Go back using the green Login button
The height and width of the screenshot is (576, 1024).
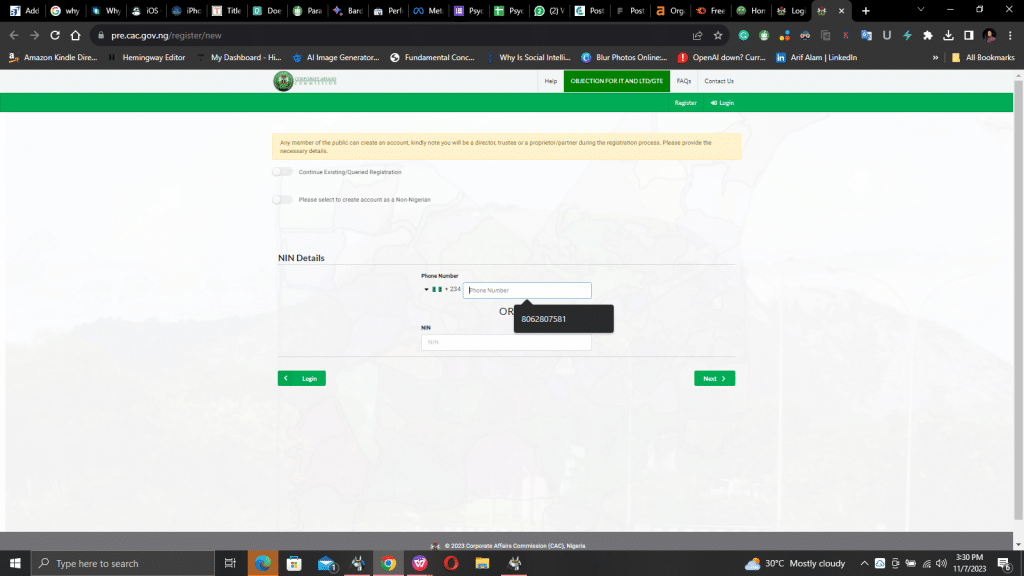[x=302, y=379]
